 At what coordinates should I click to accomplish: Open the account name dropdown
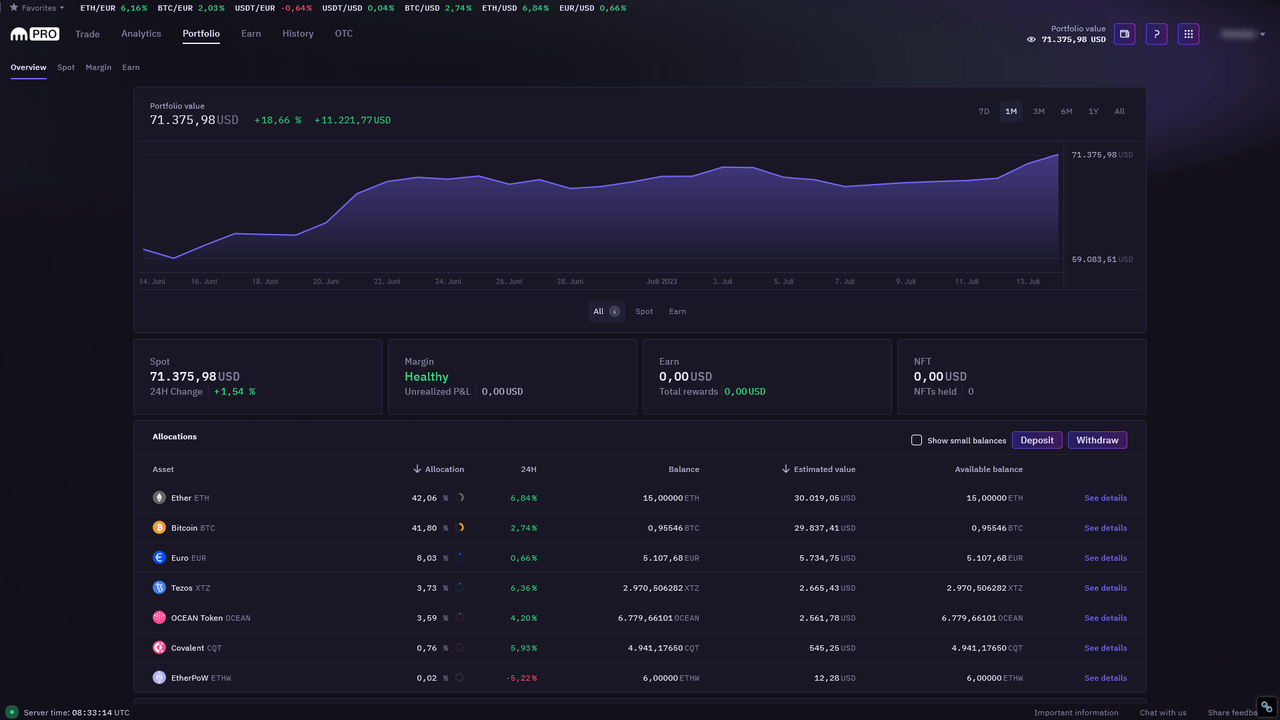[1243, 34]
